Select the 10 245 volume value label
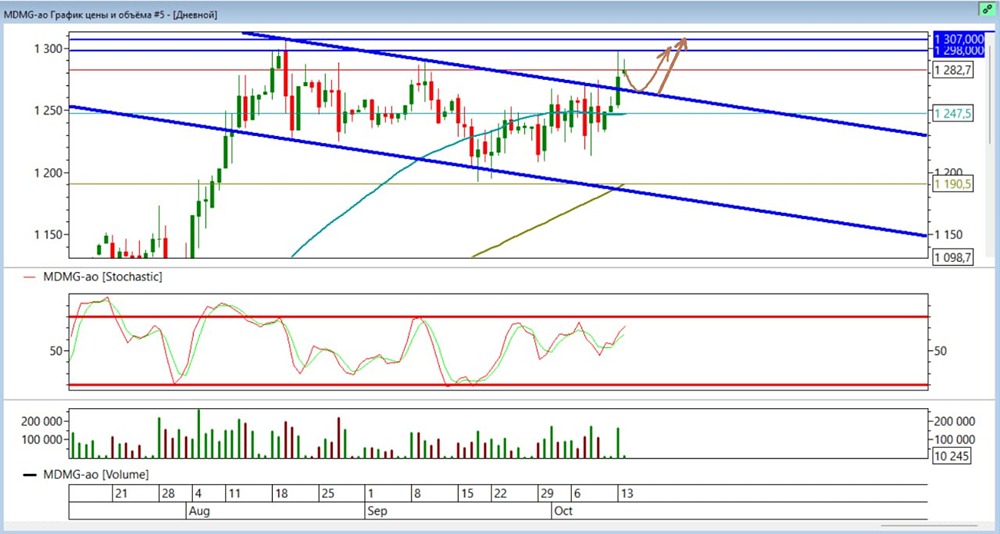This screenshot has width=1000, height=534. pyautogui.click(x=952, y=457)
